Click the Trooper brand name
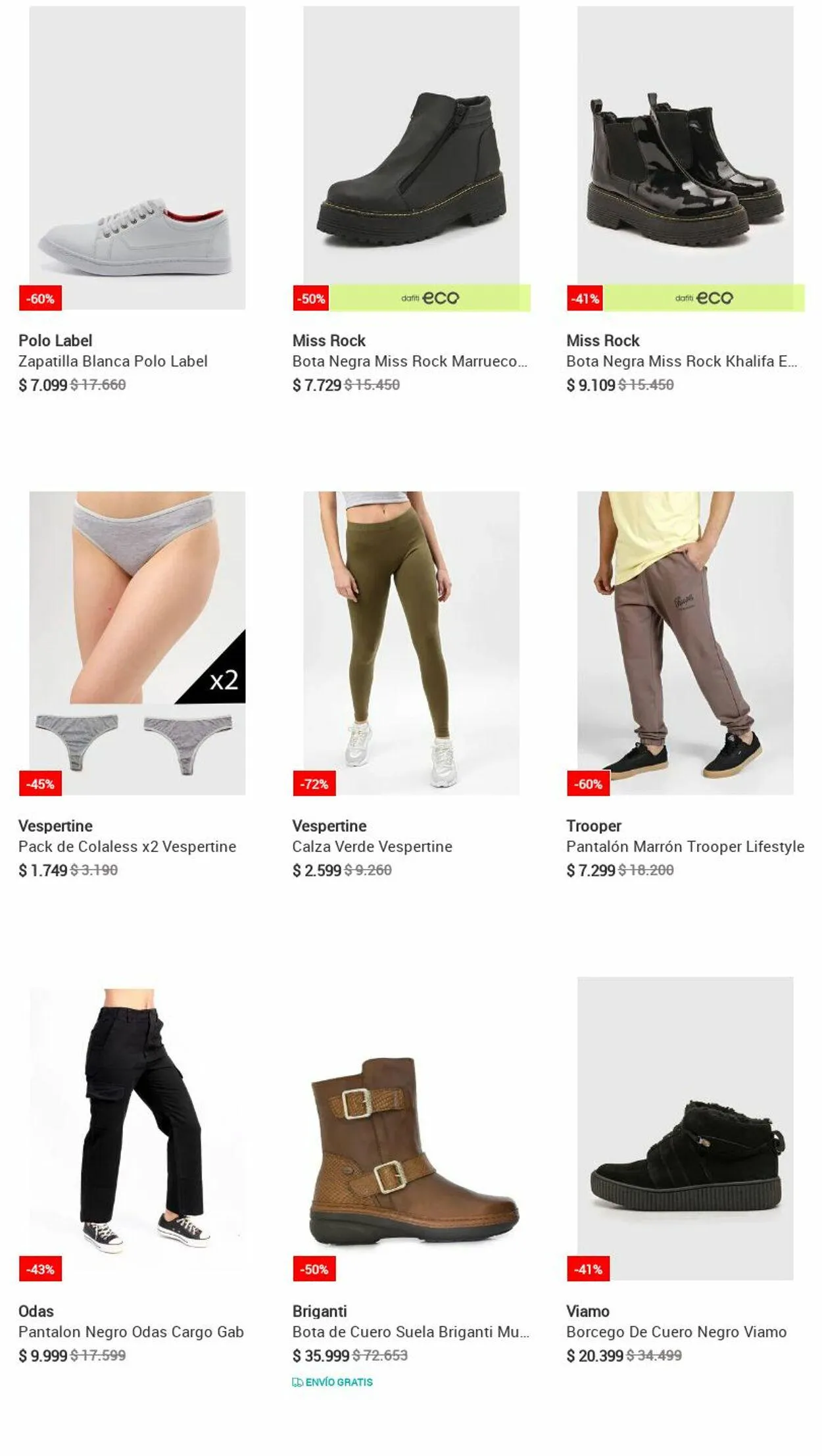 [594, 826]
